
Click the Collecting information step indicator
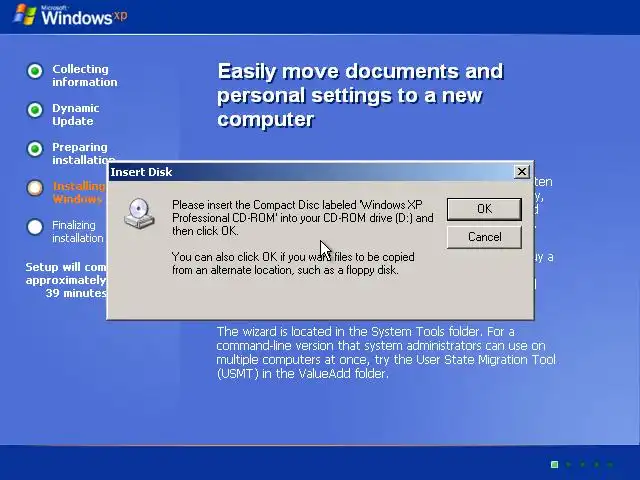coord(35,71)
